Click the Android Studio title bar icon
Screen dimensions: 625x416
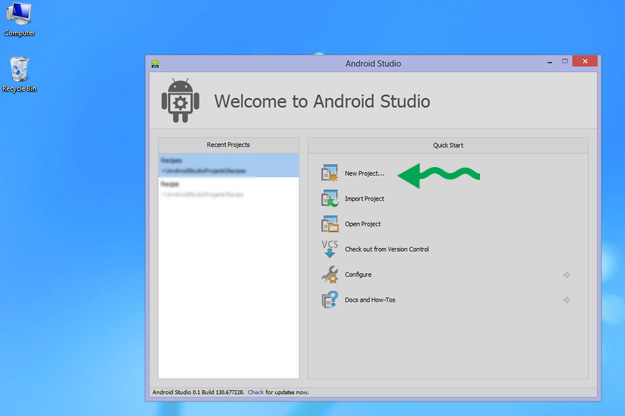click(x=155, y=64)
